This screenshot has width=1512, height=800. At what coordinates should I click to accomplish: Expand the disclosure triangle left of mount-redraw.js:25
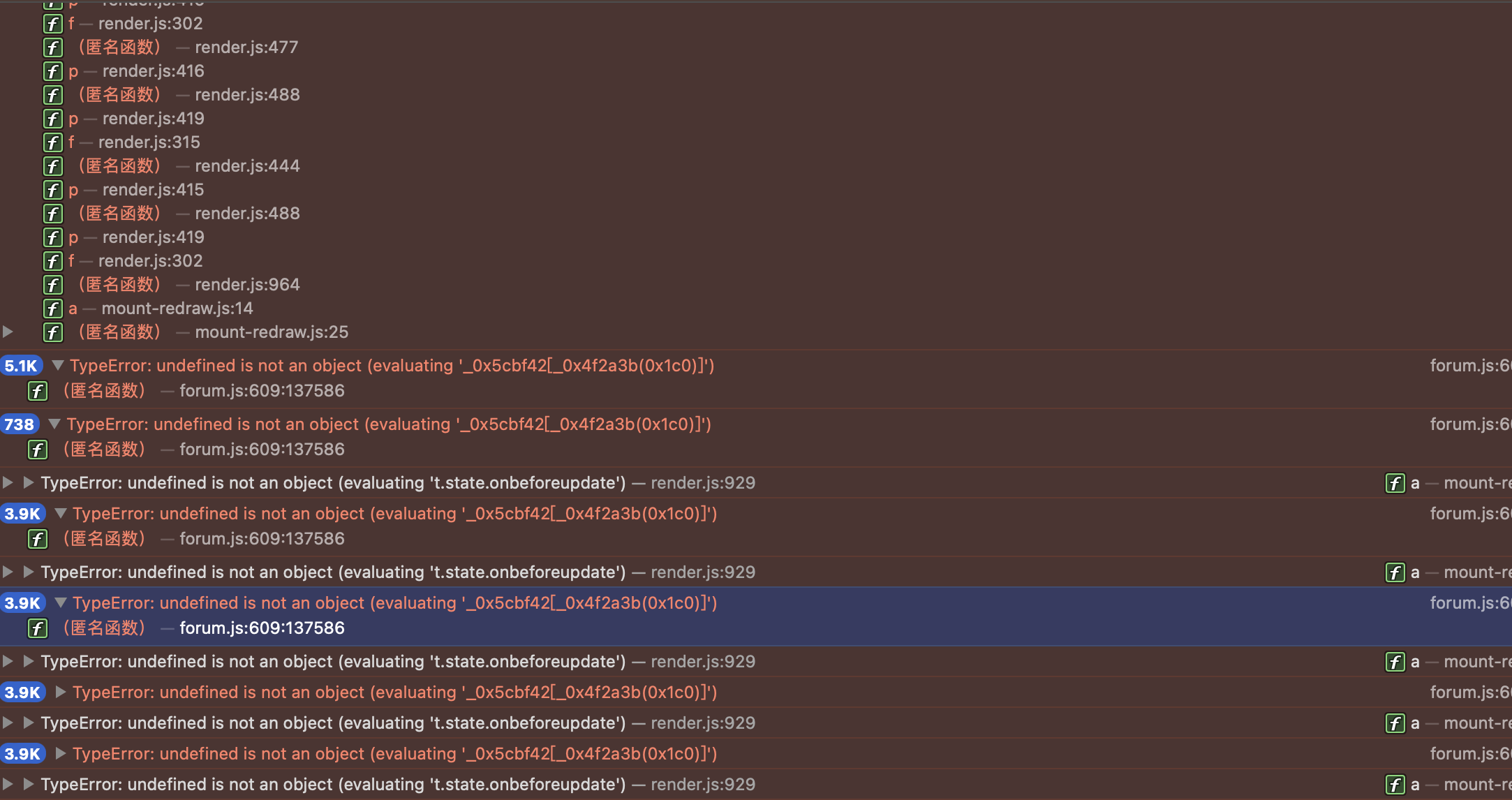[x=8, y=332]
